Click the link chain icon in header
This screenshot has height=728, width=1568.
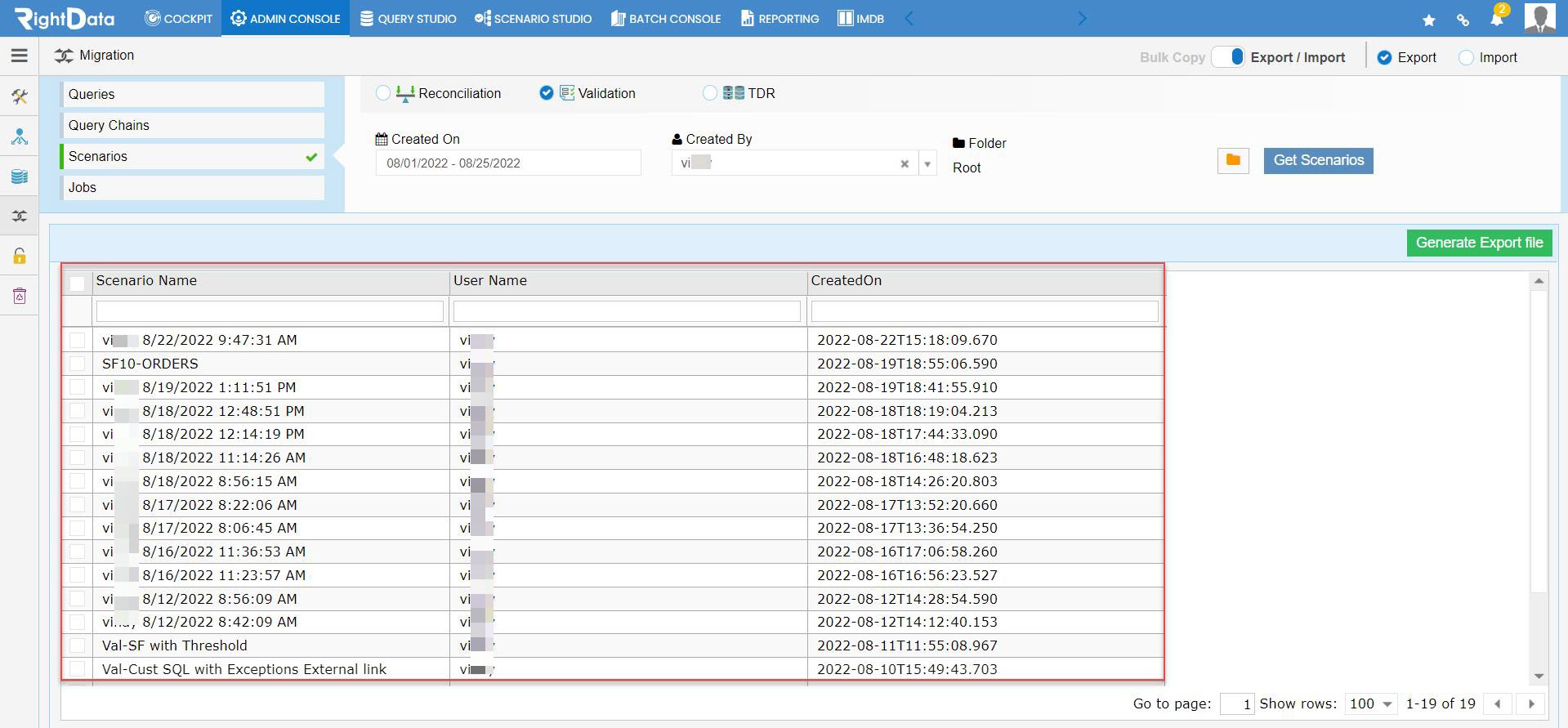tap(1463, 20)
